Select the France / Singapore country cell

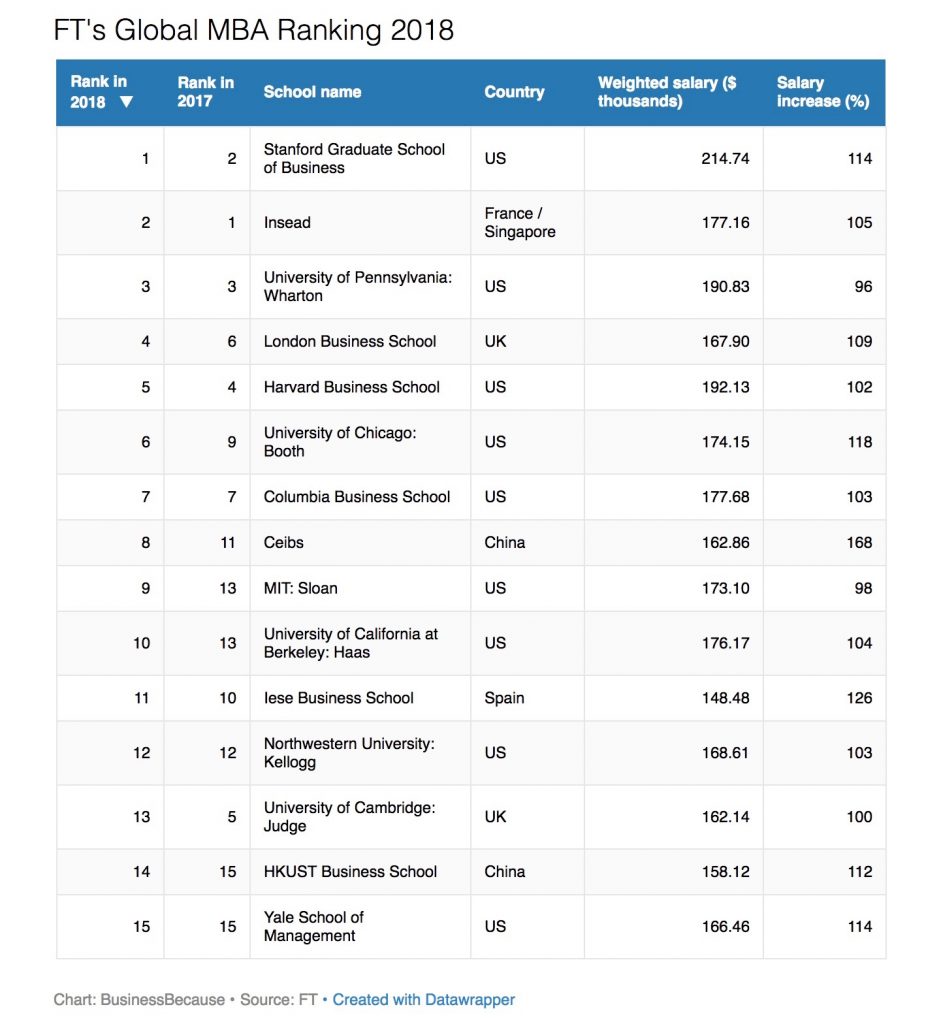click(x=519, y=223)
